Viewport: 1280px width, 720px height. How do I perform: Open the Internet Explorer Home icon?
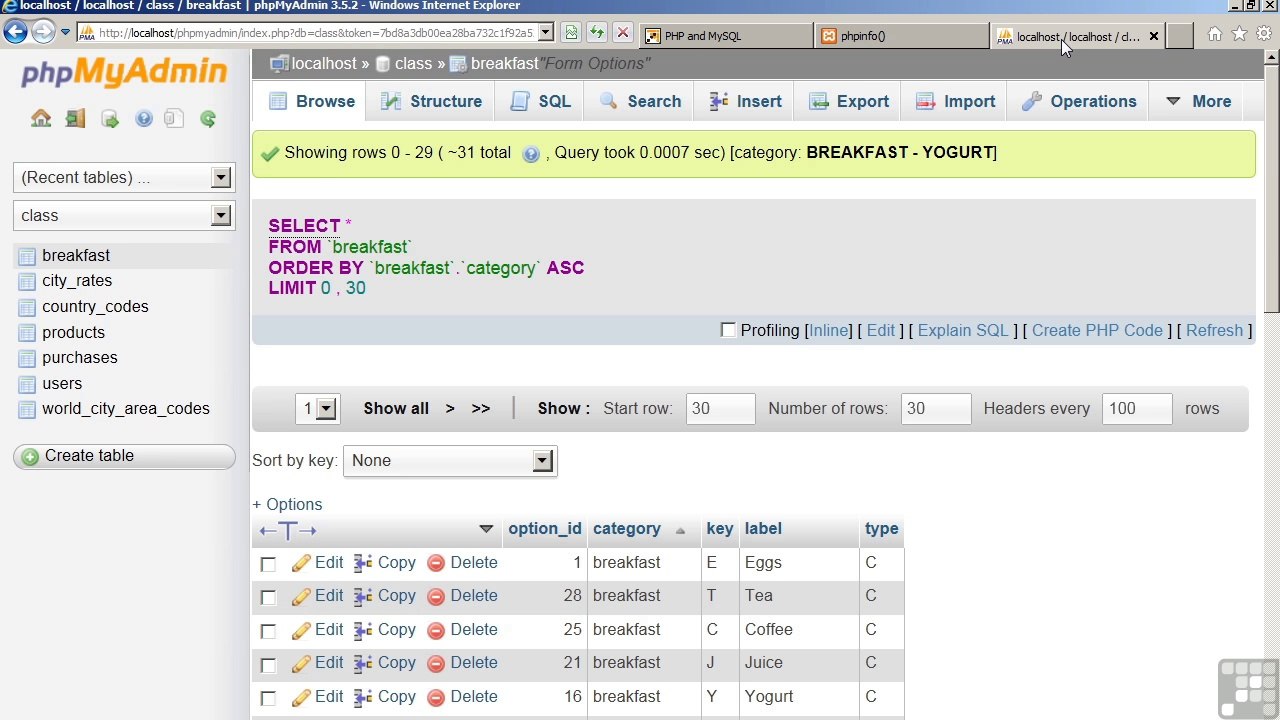coord(1214,35)
